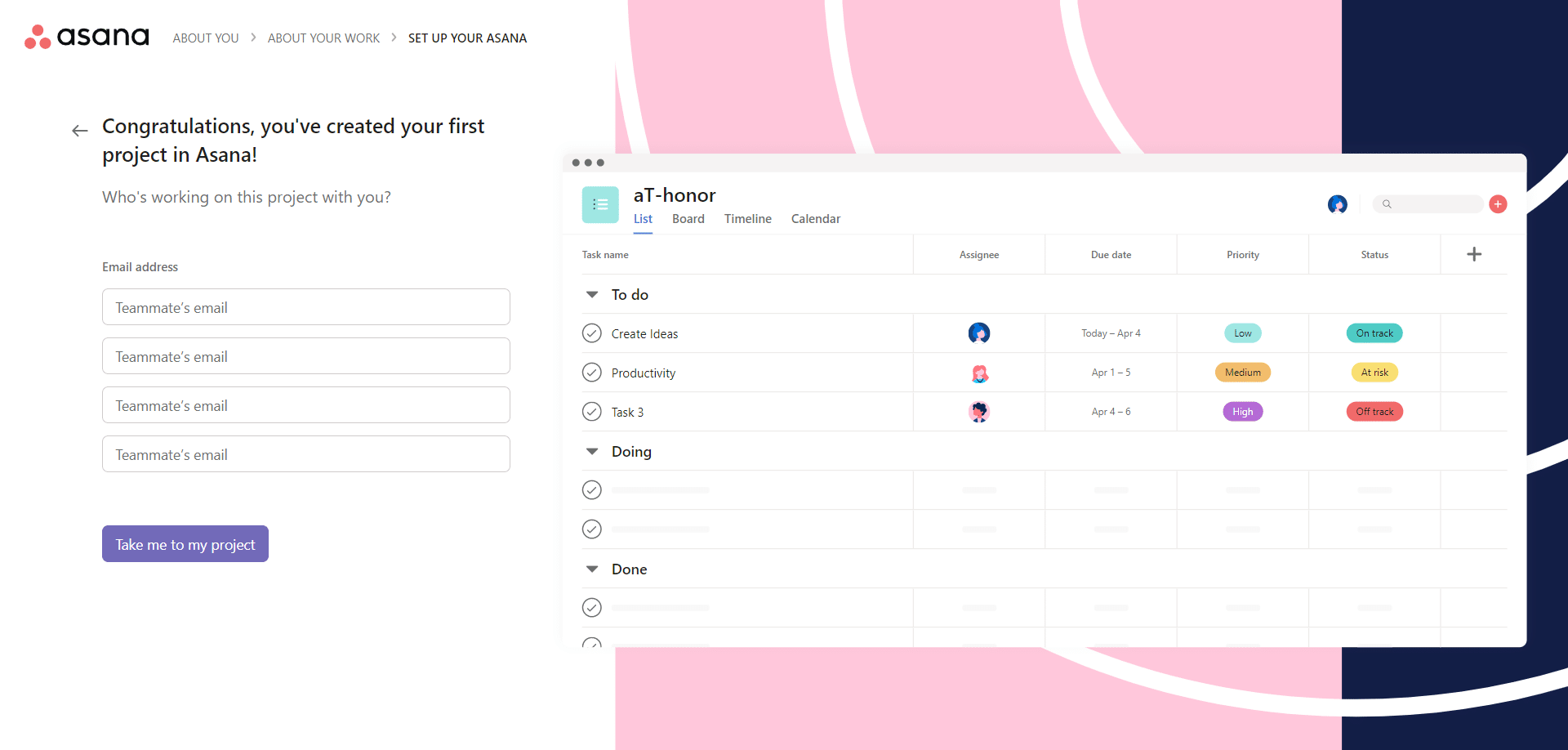This screenshot has height=750, width=1568.
Task: Focus the fourth Teammate's email field
Action: (306, 454)
